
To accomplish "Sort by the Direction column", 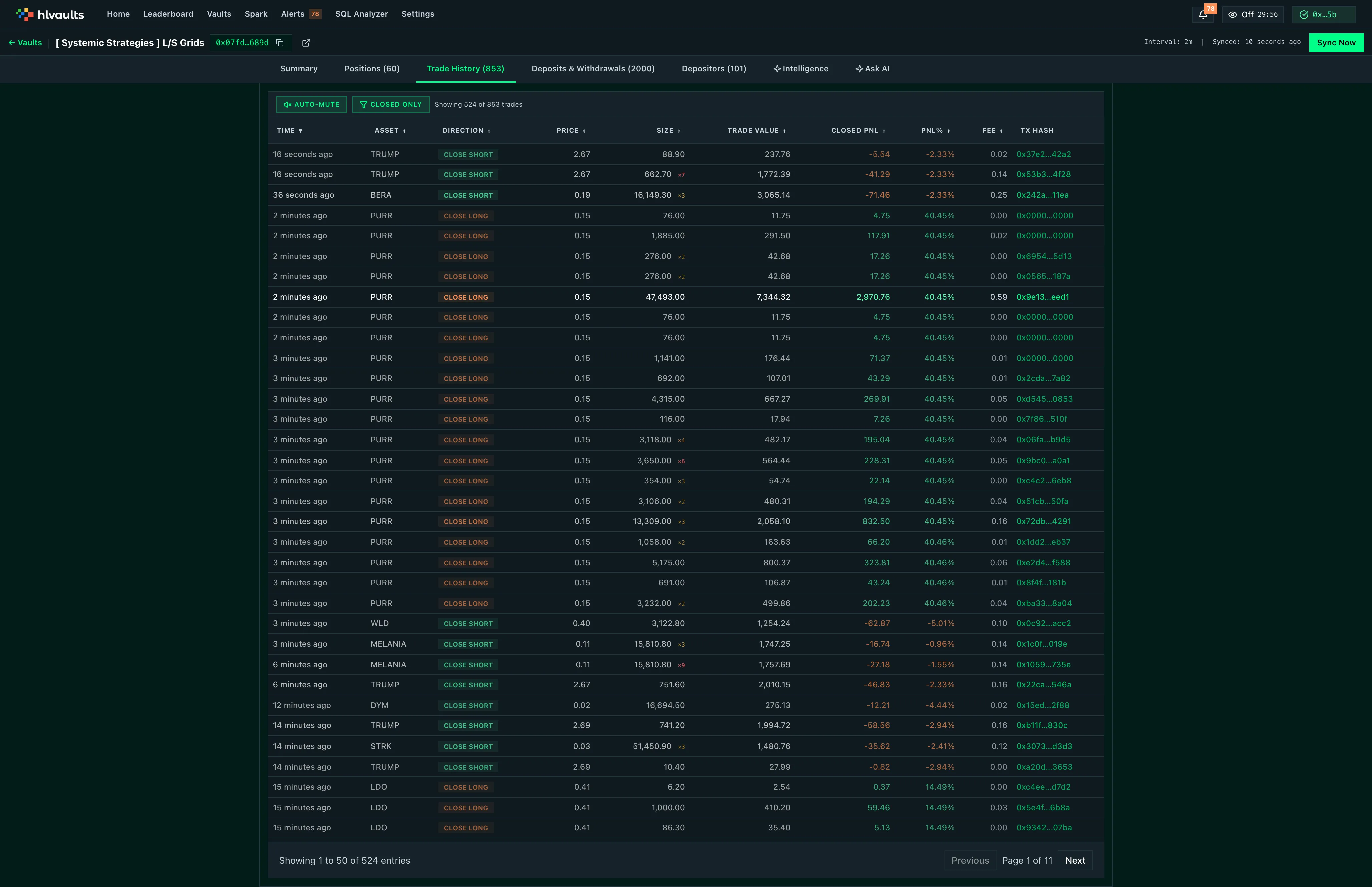I will tap(466, 131).
